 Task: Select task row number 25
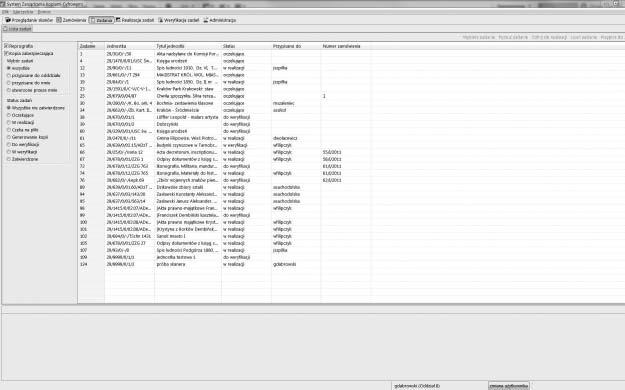[351, 96]
